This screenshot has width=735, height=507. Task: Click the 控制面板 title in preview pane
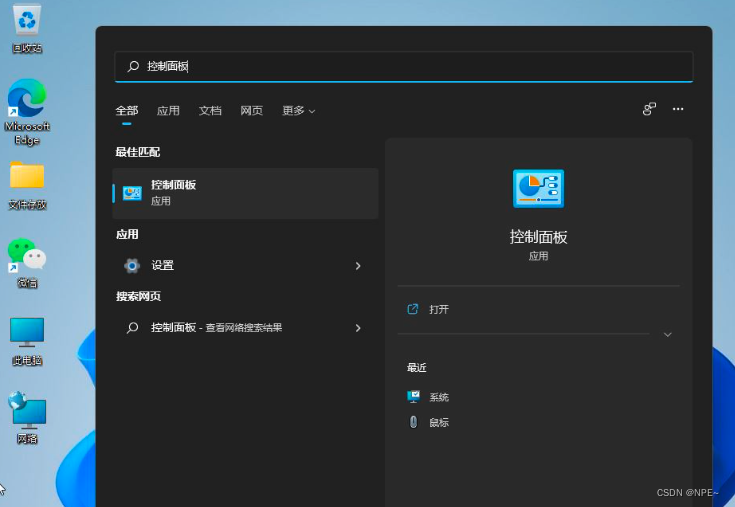point(538,237)
